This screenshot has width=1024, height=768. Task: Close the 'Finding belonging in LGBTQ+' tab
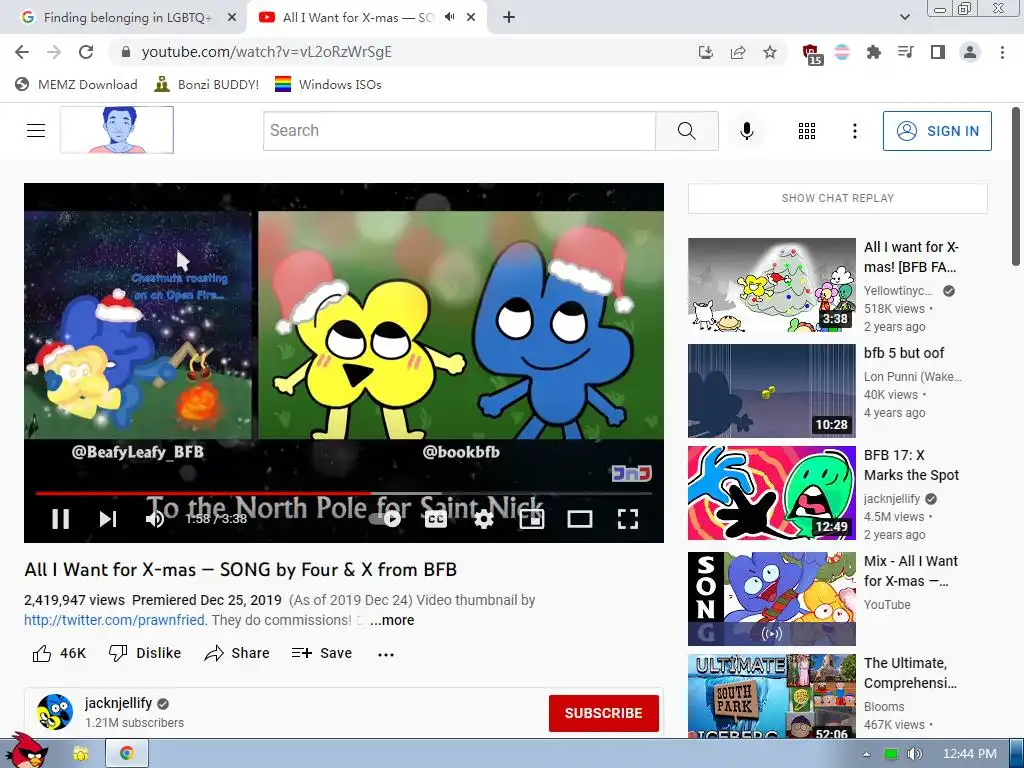coord(231,18)
